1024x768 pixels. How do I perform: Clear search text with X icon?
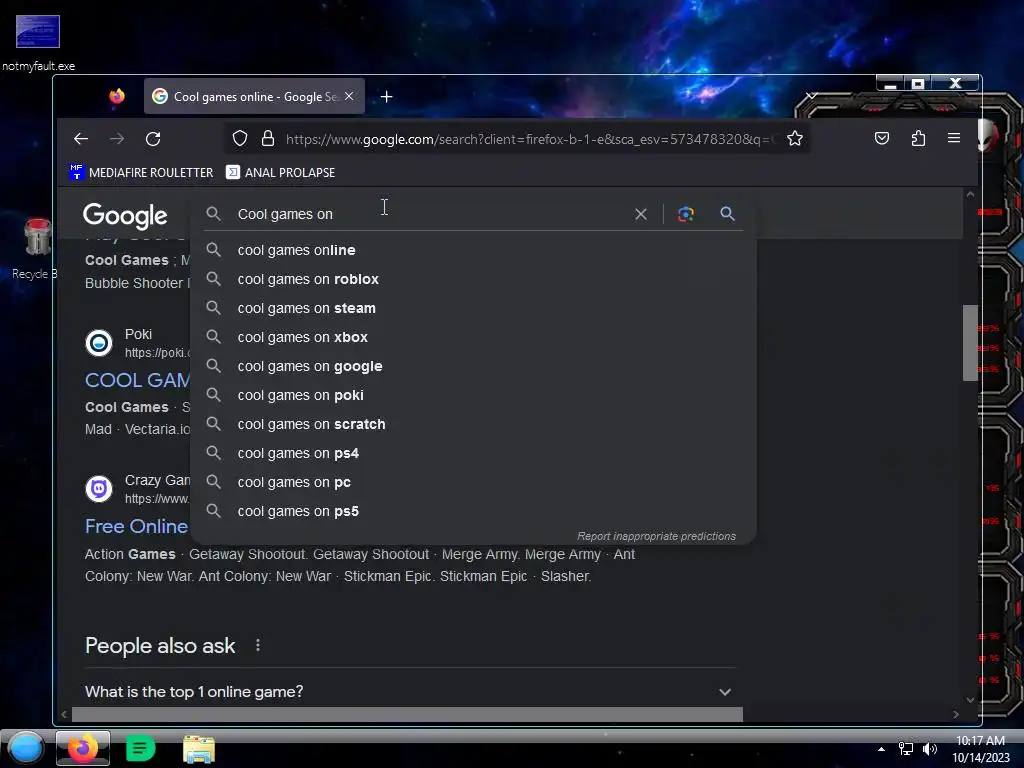[x=641, y=214]
